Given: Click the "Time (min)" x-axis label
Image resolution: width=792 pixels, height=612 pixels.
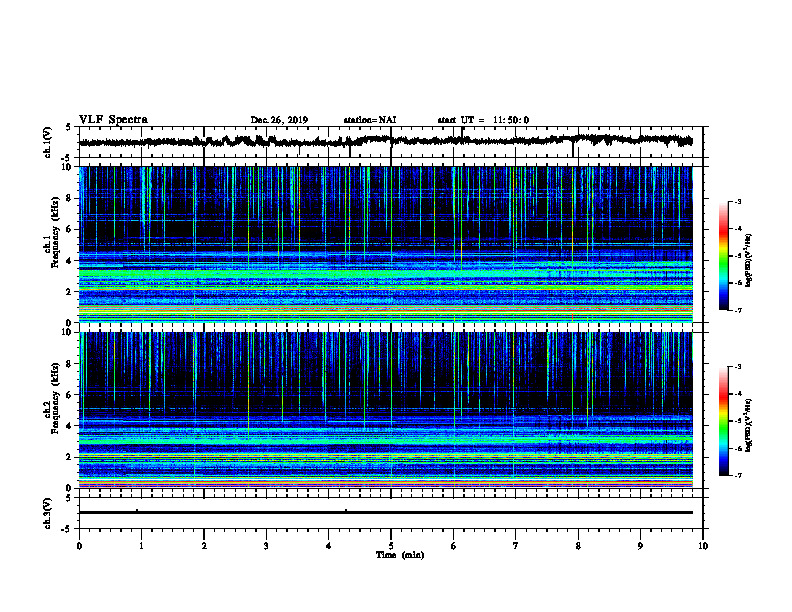Looking at the screenshot, I should pos(400,555).
